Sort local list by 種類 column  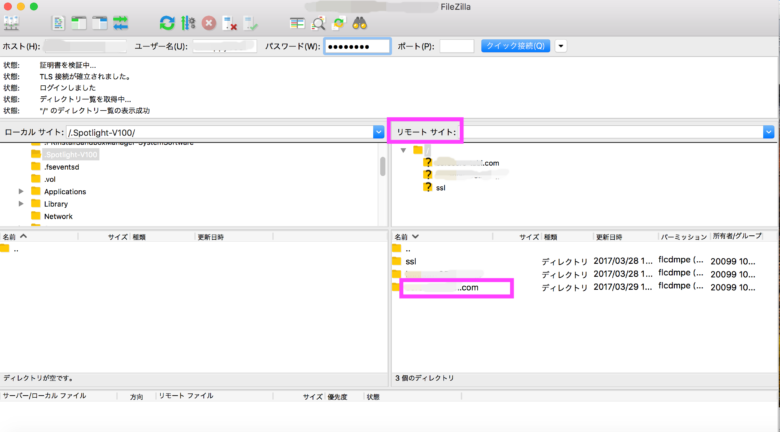click(x=162, y=237)
